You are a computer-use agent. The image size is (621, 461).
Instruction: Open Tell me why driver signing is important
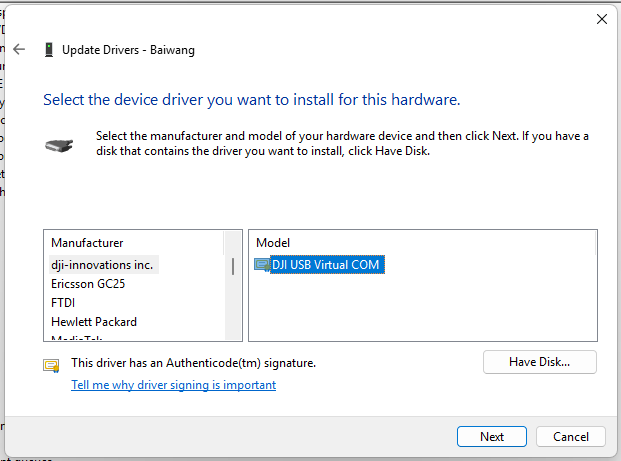pyautogui.click(x=173, y=385)
